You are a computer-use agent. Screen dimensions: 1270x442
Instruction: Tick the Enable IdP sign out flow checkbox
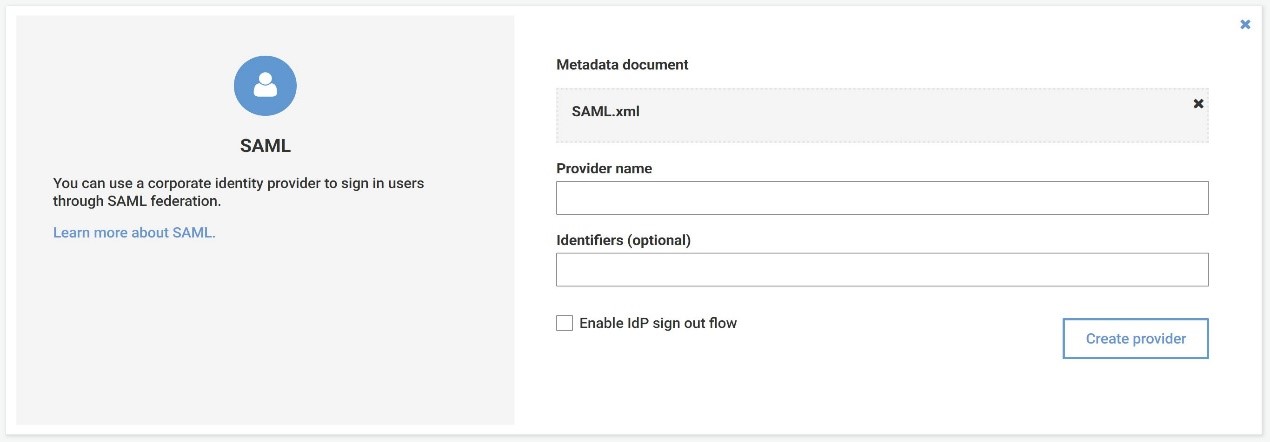565,323
